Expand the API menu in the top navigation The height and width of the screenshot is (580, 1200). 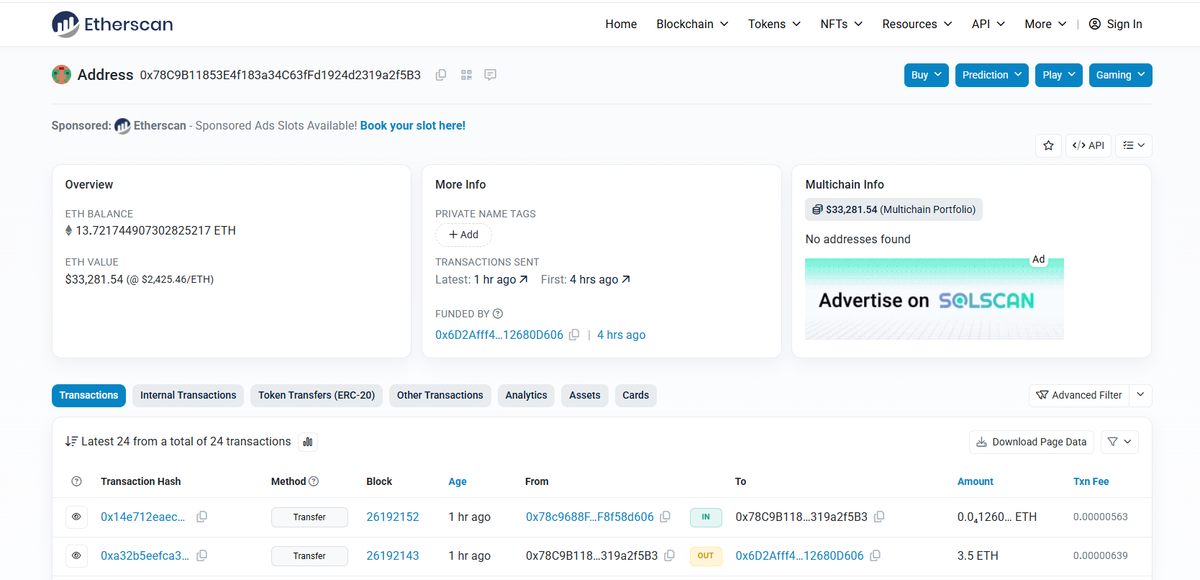point(988,24)
